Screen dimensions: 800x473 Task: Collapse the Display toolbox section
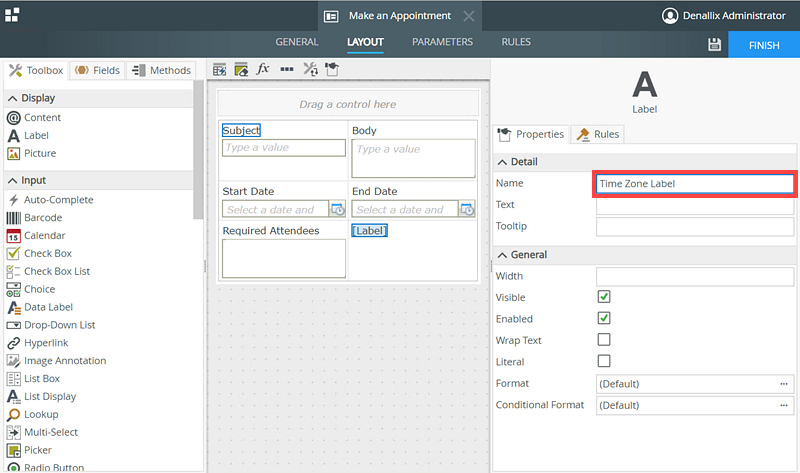pos(12,98)
